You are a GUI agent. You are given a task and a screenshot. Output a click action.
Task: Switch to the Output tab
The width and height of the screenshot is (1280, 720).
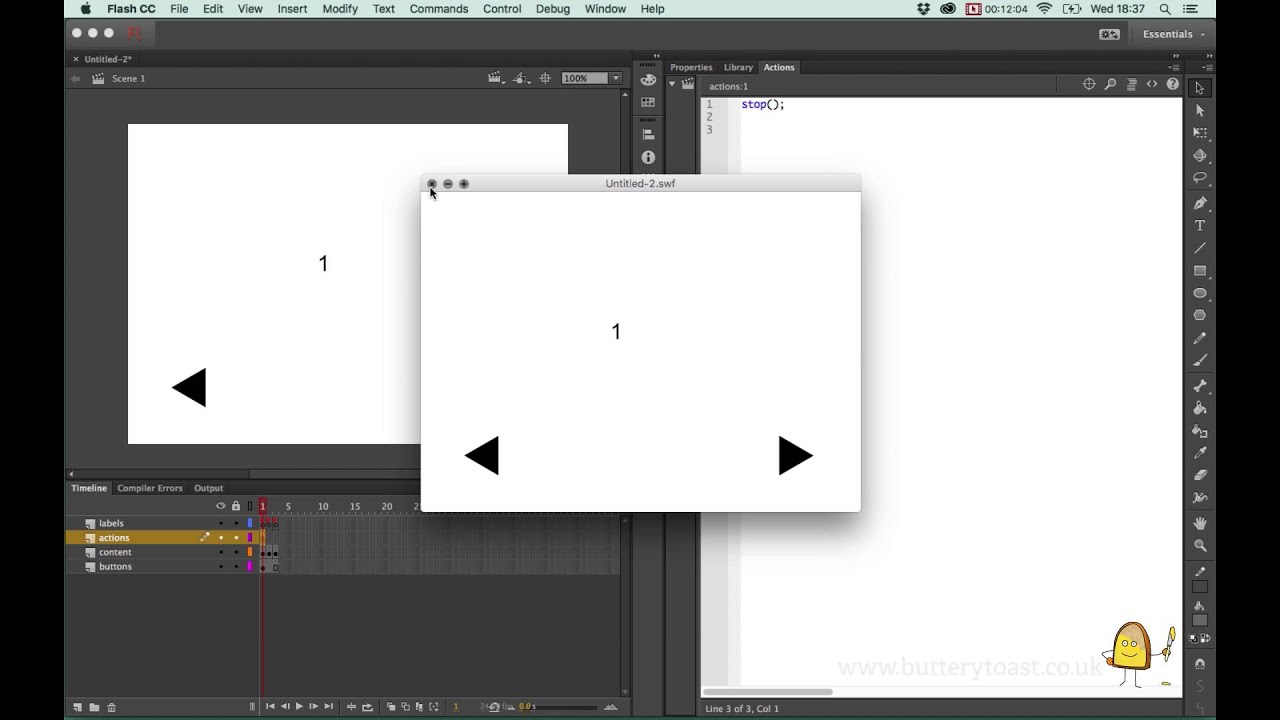tap(208, 488)
